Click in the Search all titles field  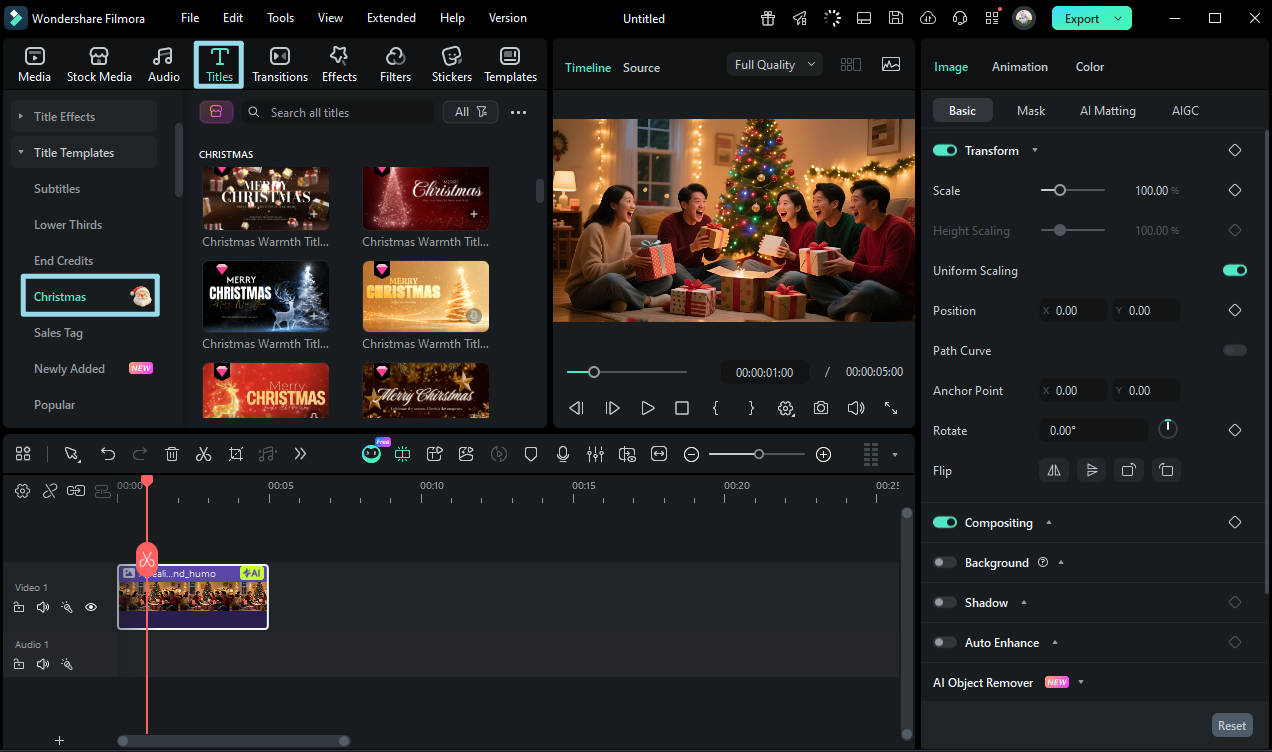point(337,112)
